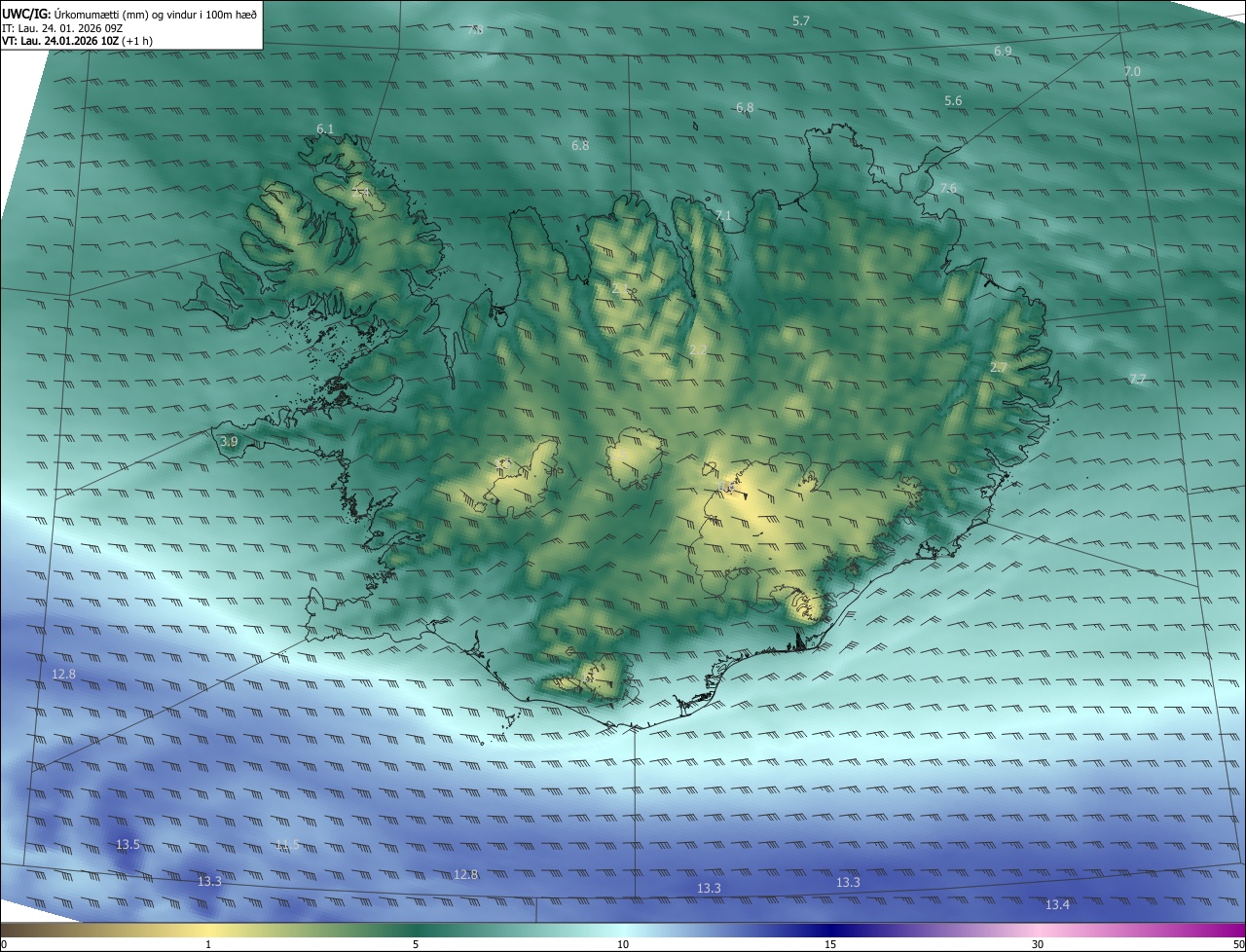Click the 7.6 value label

pyautogui.click(x=948, y=188)
